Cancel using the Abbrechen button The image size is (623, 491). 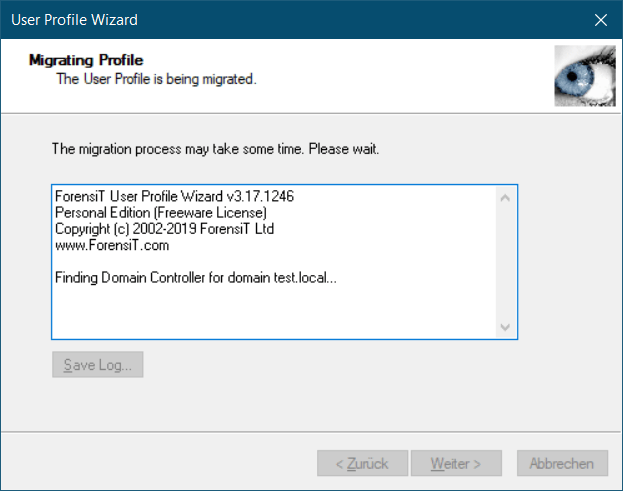(x=562, y=463)
